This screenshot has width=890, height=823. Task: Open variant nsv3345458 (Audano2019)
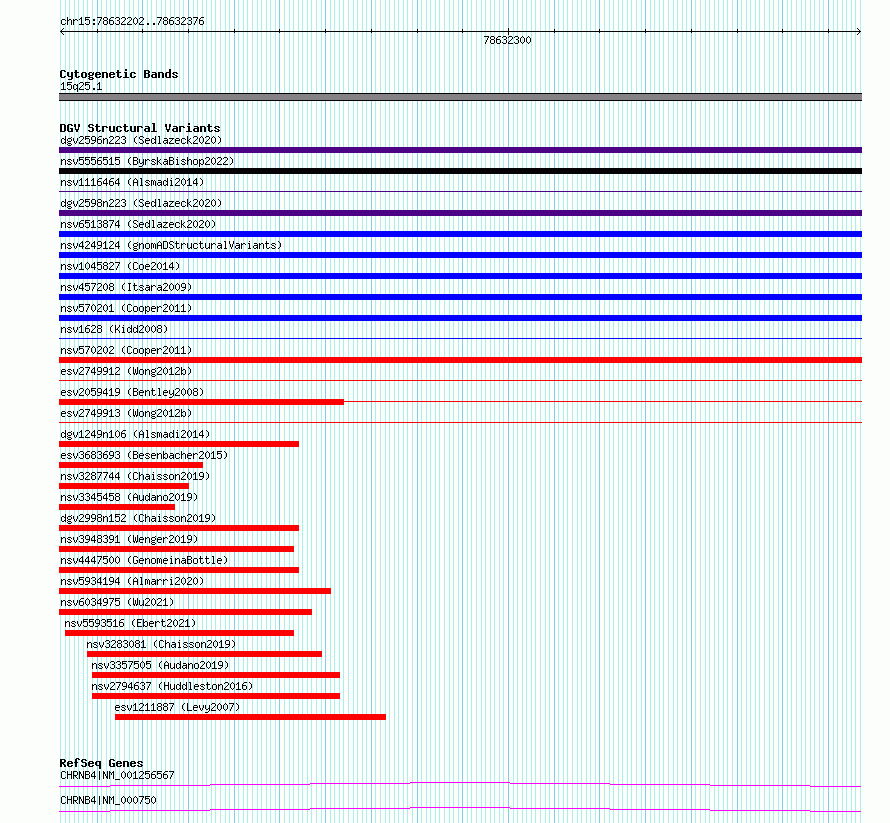coord(129,497)
